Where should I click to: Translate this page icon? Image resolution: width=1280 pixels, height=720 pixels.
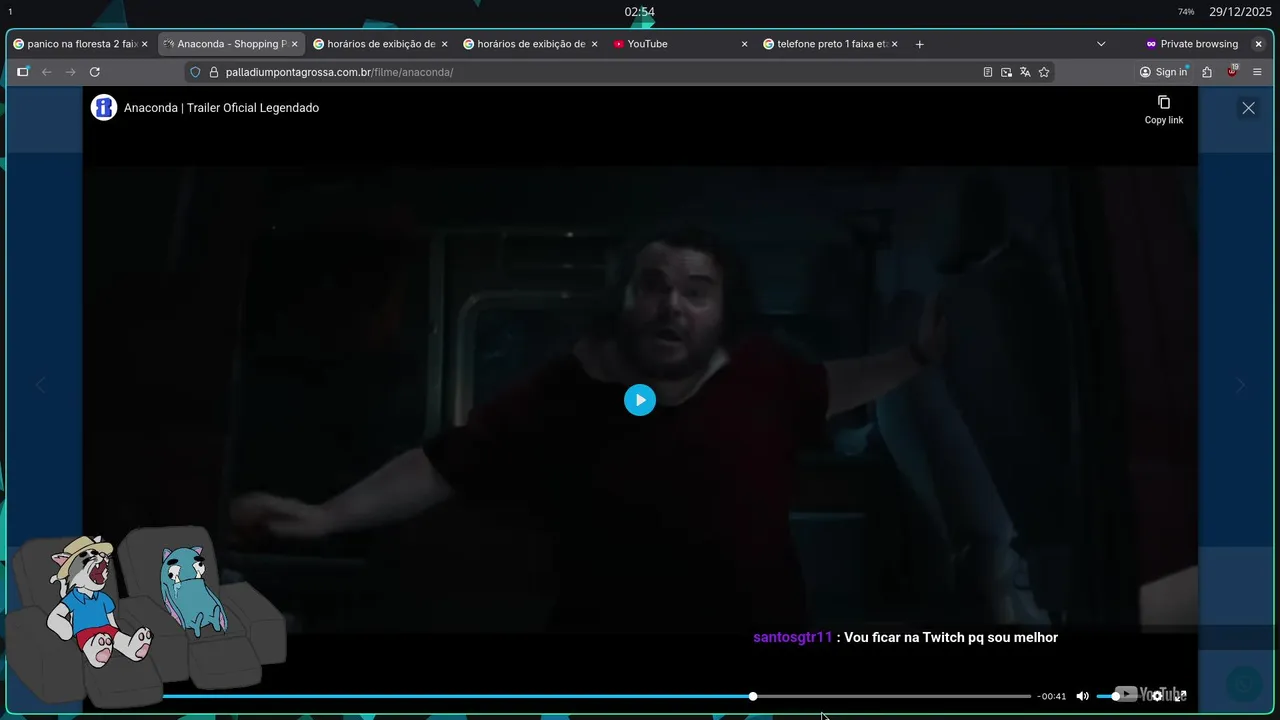[1025, 72]
